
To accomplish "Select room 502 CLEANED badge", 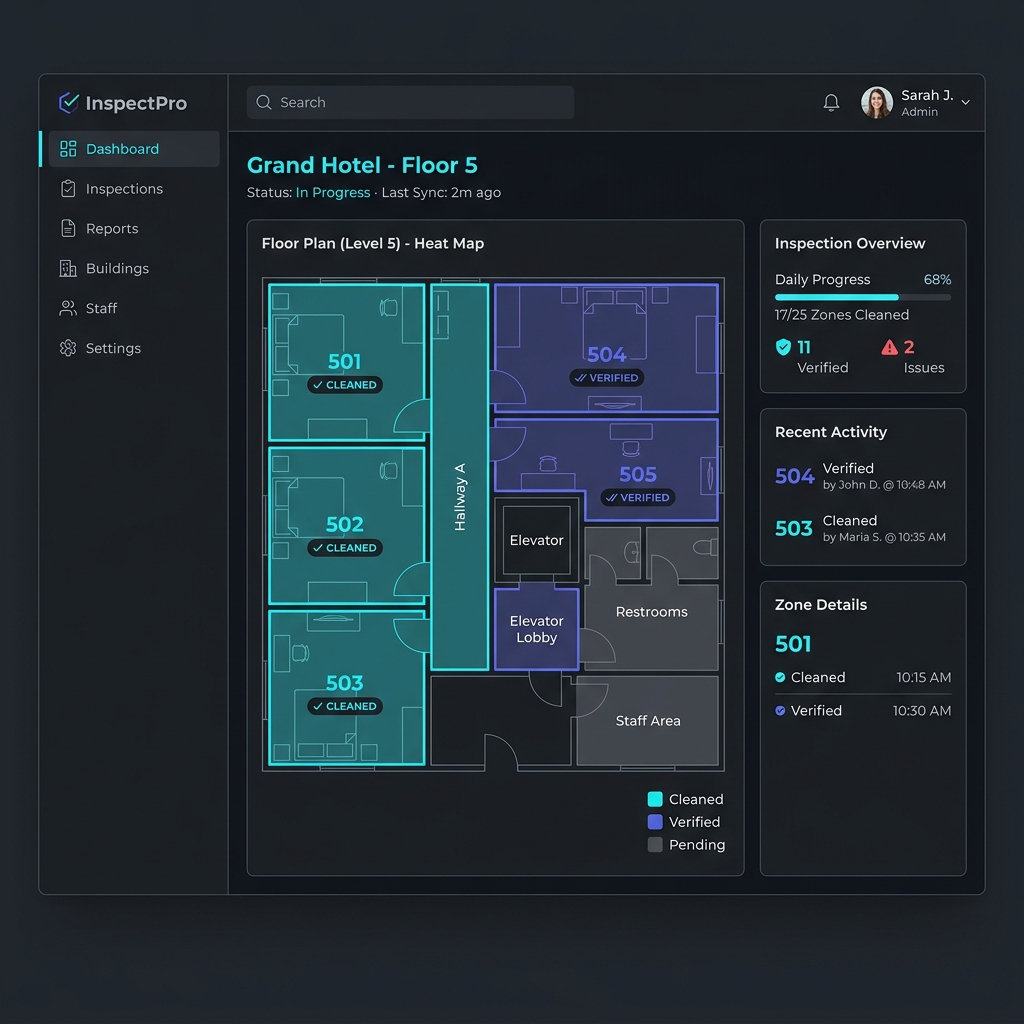I will click(x=345, y=548).
